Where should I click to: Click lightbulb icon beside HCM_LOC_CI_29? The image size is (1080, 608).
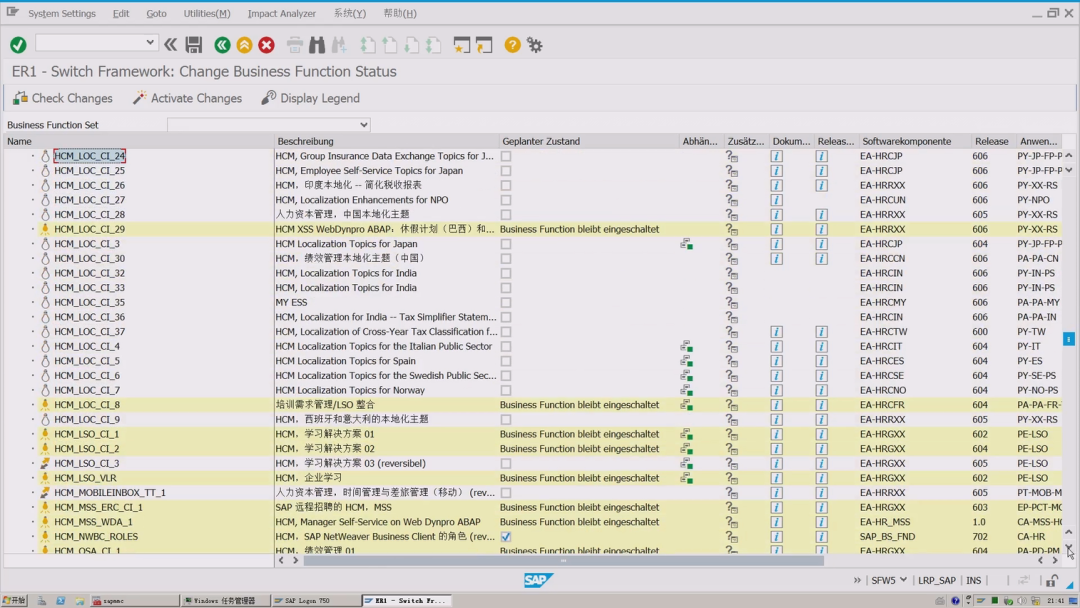coord(45,229)
